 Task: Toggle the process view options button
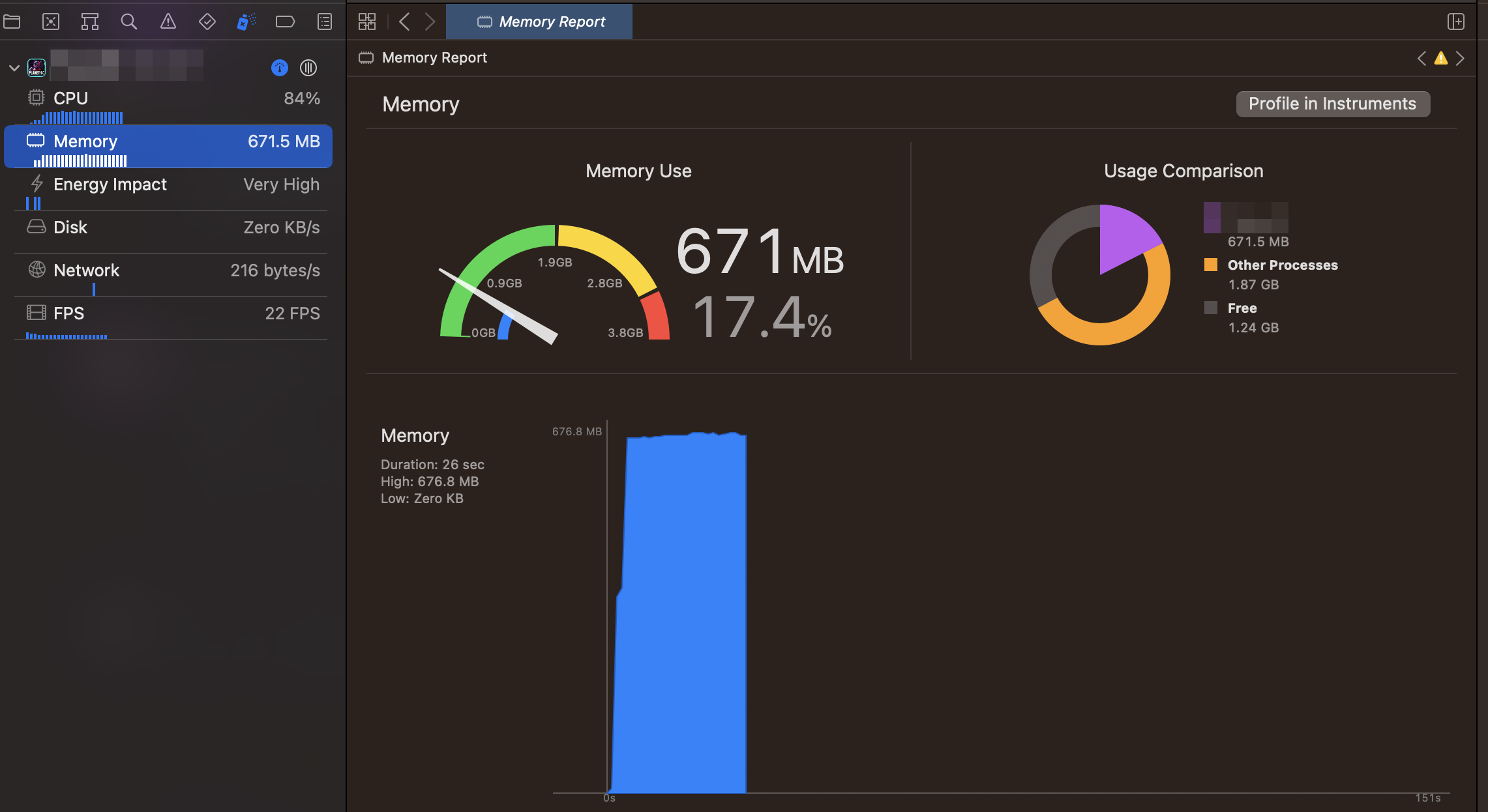308,67
